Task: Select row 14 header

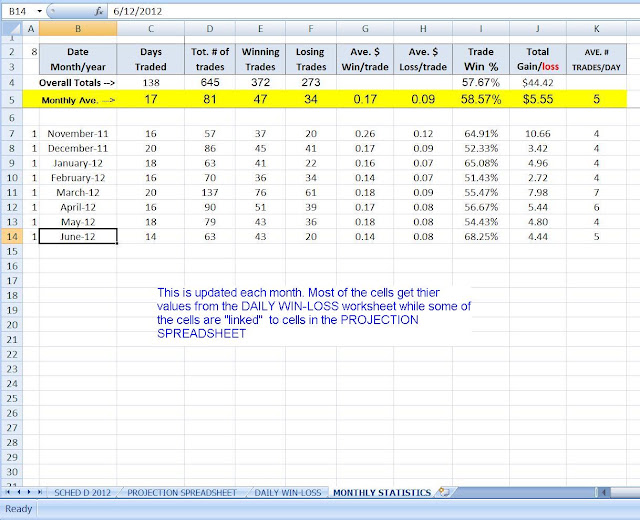Action: pos(11,237)
